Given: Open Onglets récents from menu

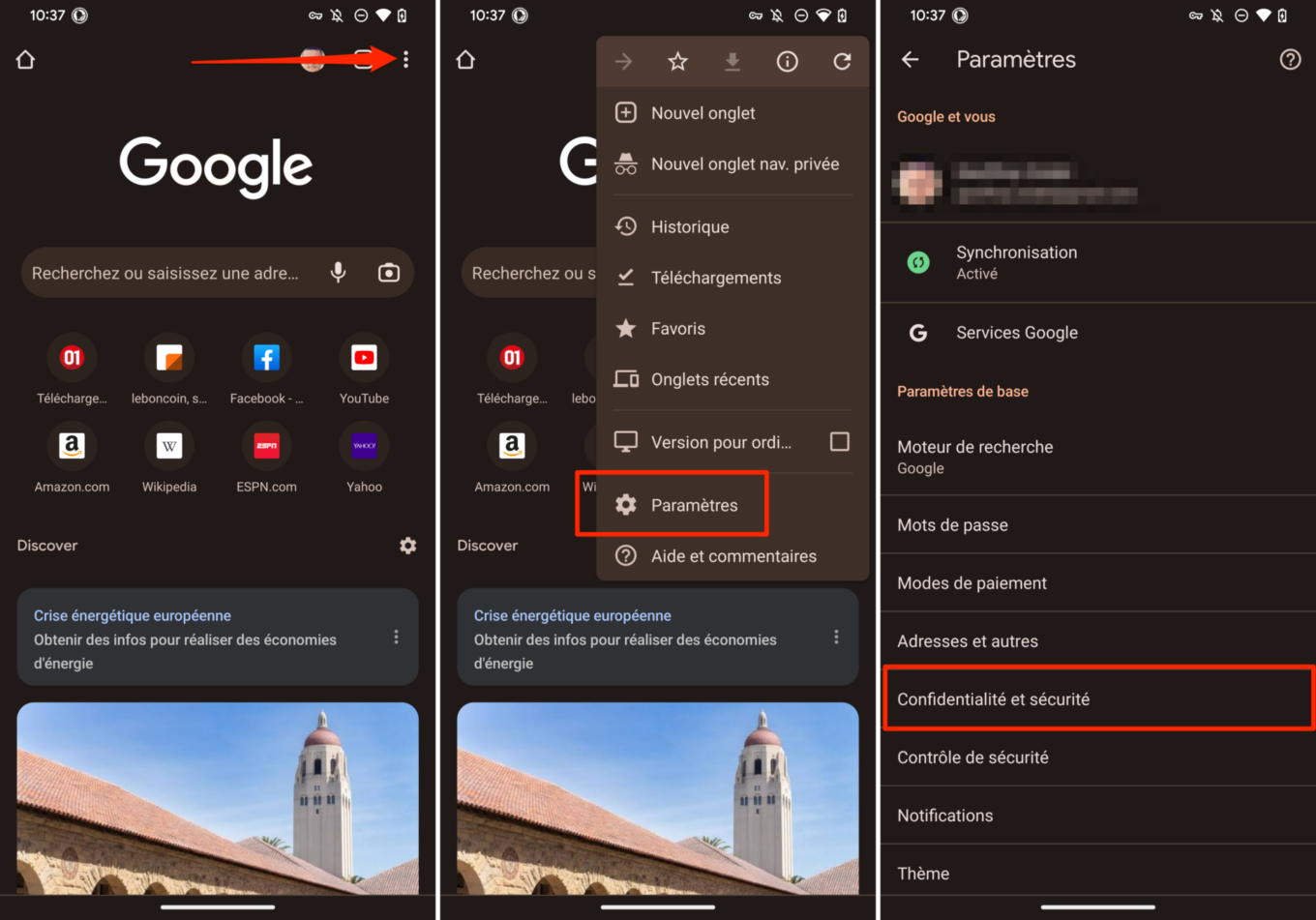Looking at the screenshot, I should click(x=733, y=380).
